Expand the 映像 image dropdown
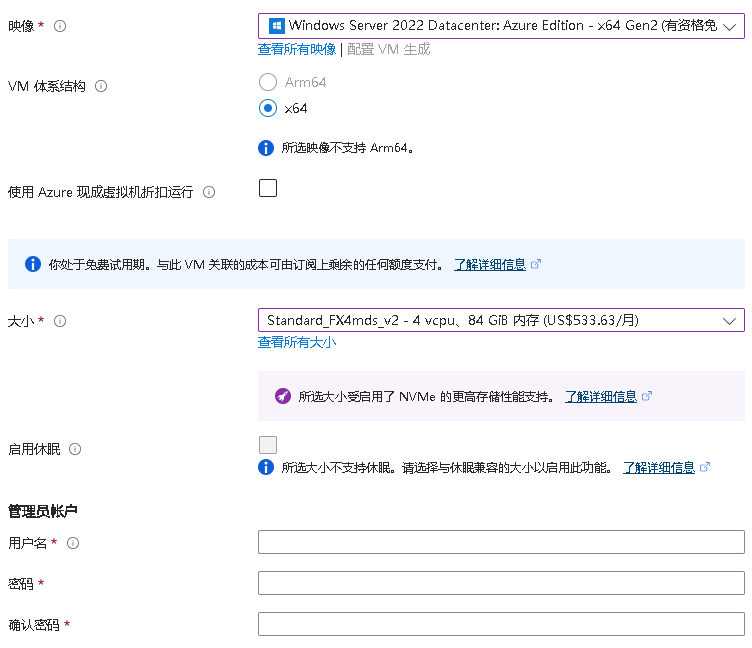The width and height of the screenshot is (752, 648). click(x=501, y=26)
